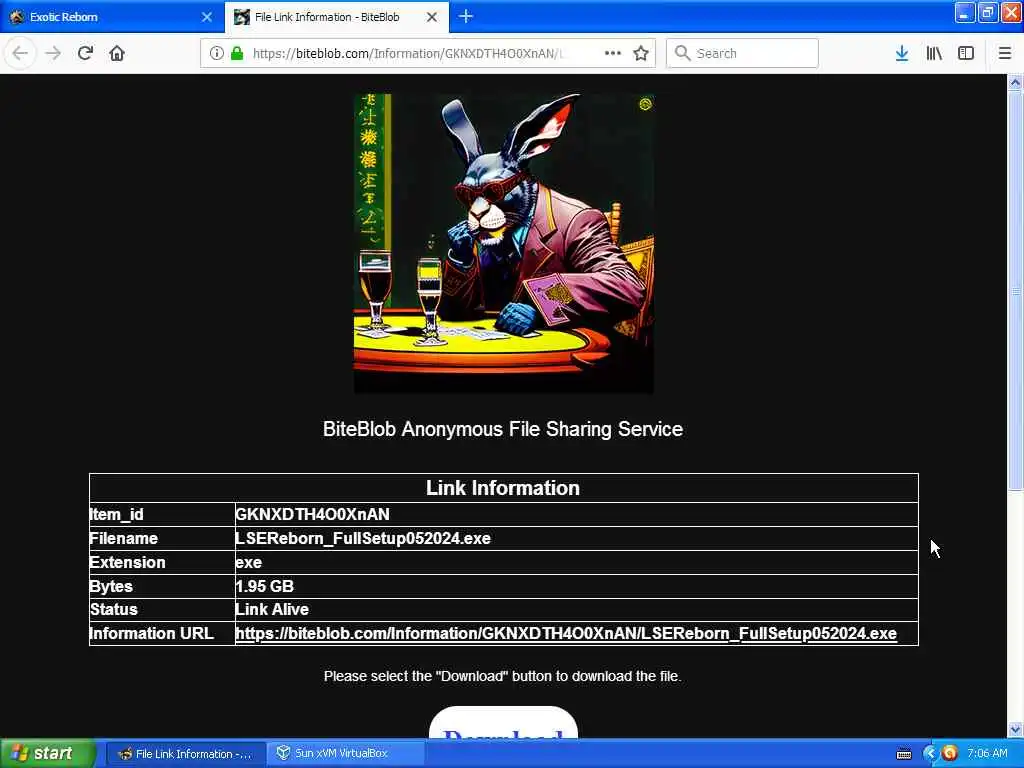Click the Bytes row label
Screen dimensions: 1024x768
point(111,586)
